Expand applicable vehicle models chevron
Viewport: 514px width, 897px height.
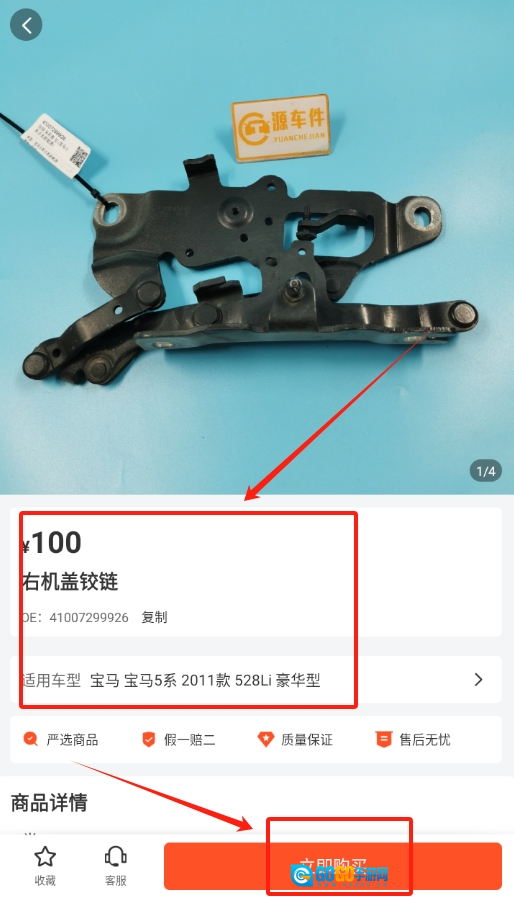[479, 680]
